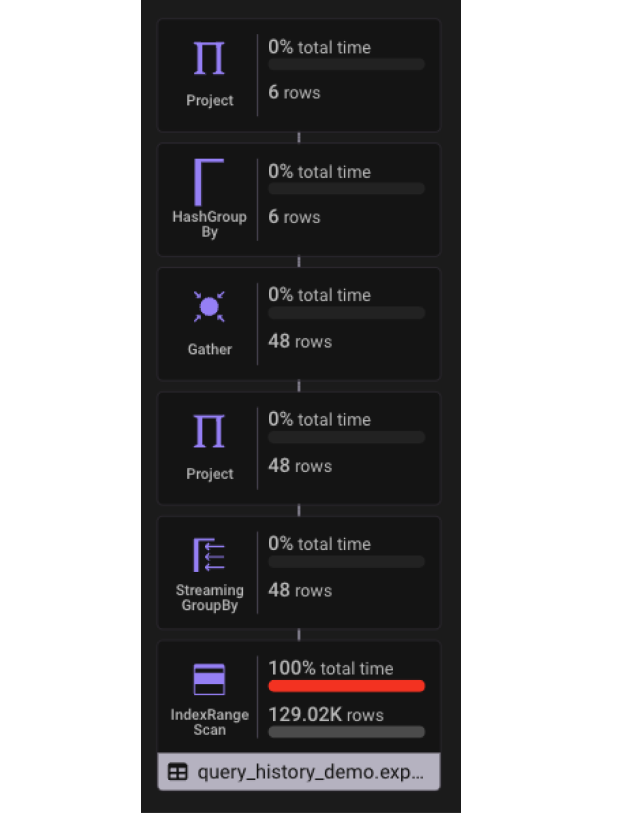
Task: Select the Gather "48 rows" label
Action: point(300,341)
